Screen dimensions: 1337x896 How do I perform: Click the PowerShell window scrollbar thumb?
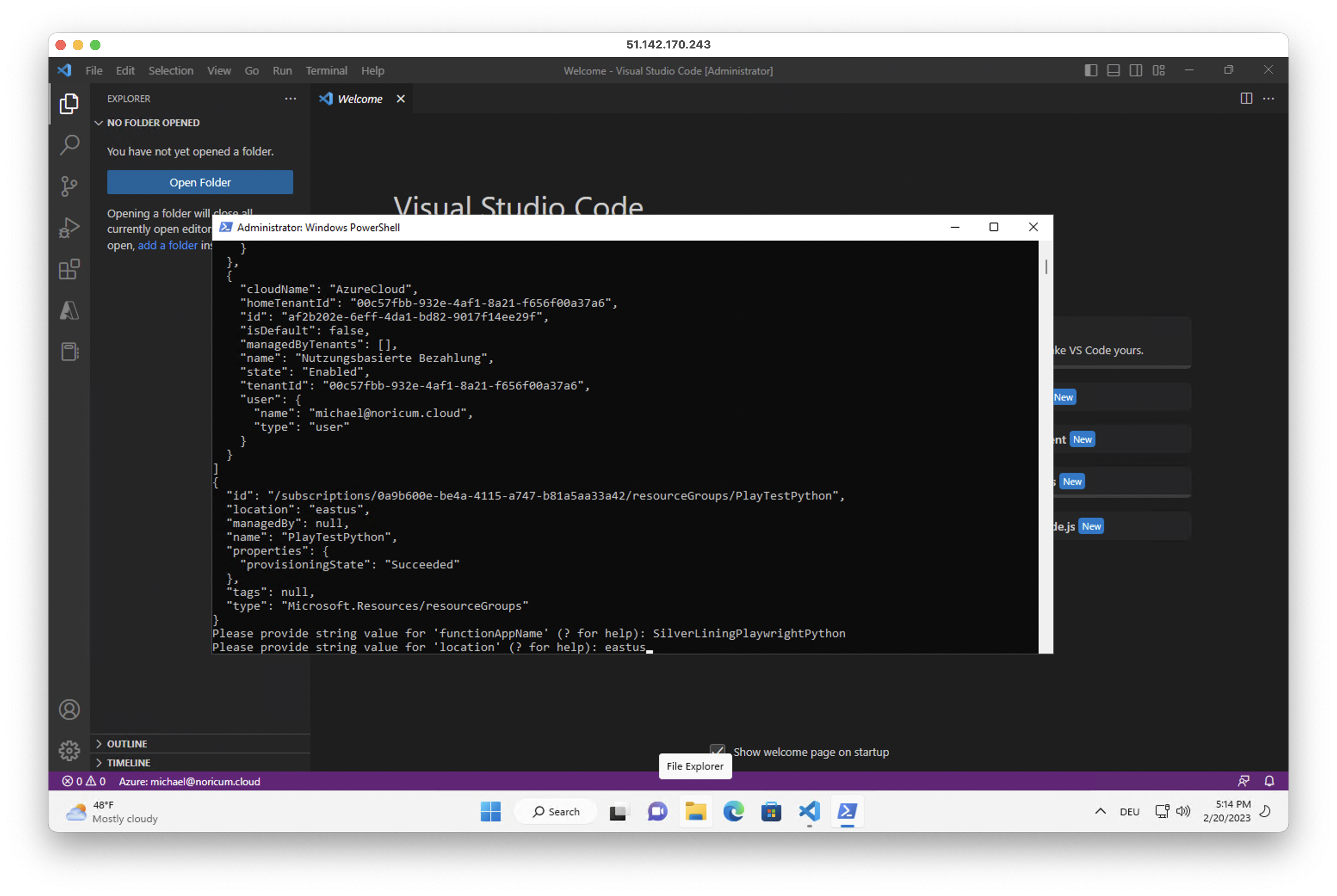[1046, 267]
